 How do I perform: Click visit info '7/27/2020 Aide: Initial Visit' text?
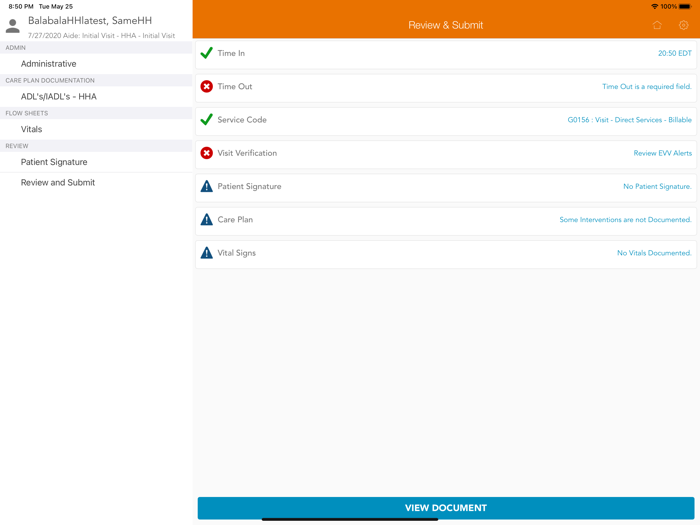[71, 35]
